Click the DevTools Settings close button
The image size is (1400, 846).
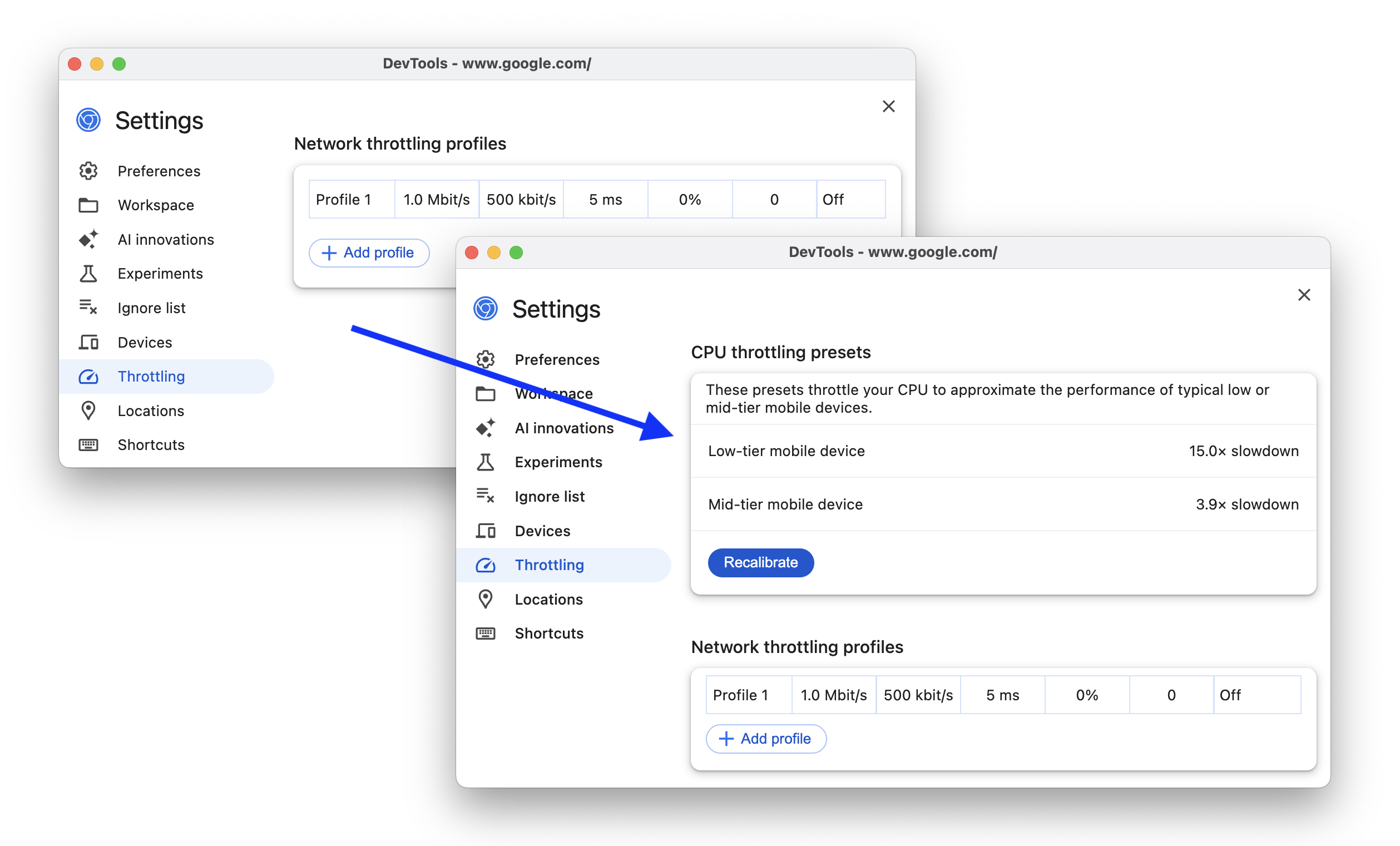pos(1304,295)
